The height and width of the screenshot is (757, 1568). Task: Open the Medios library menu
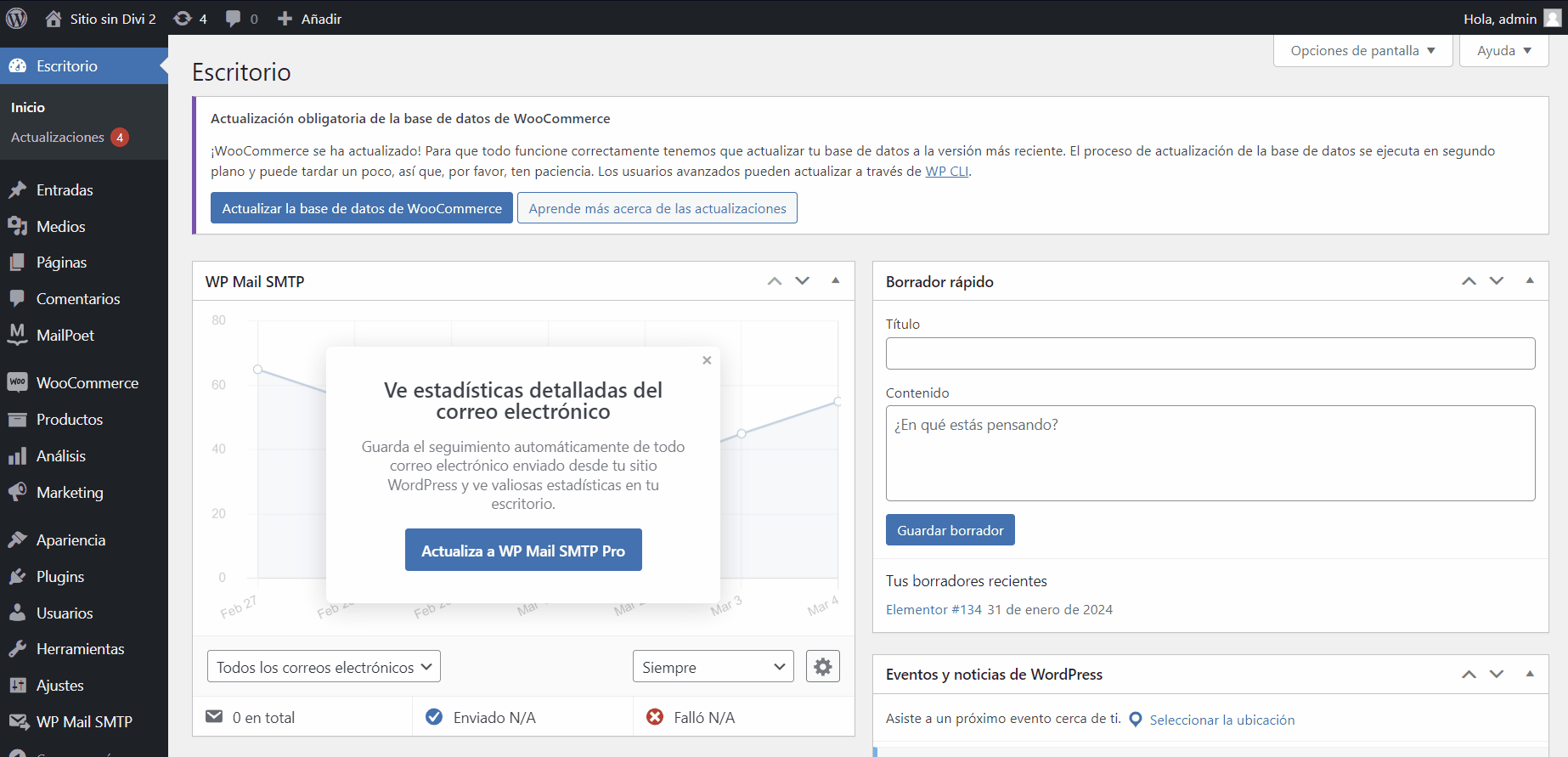[60, 227]
